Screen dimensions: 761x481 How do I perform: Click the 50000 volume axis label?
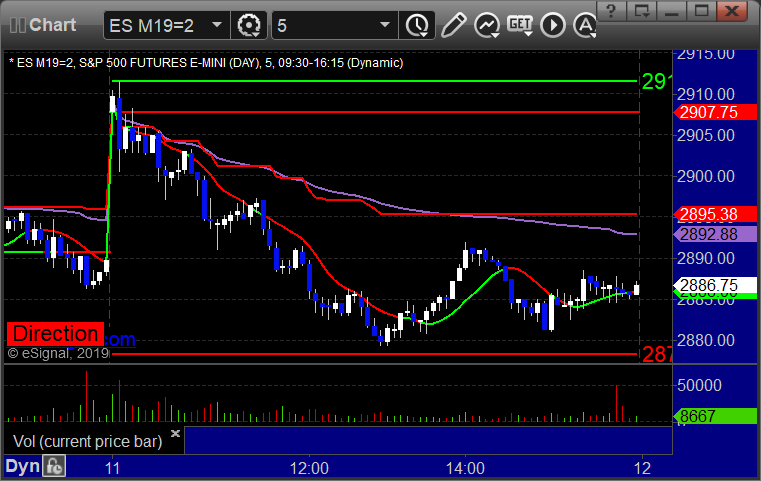tap(699, 385)
